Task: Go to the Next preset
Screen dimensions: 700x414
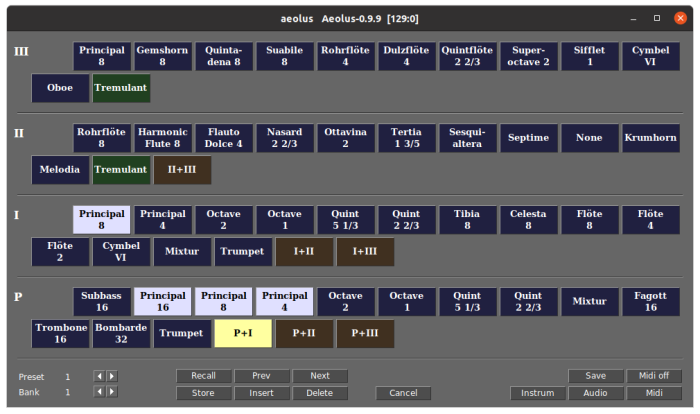Action: tap(319, 376)
